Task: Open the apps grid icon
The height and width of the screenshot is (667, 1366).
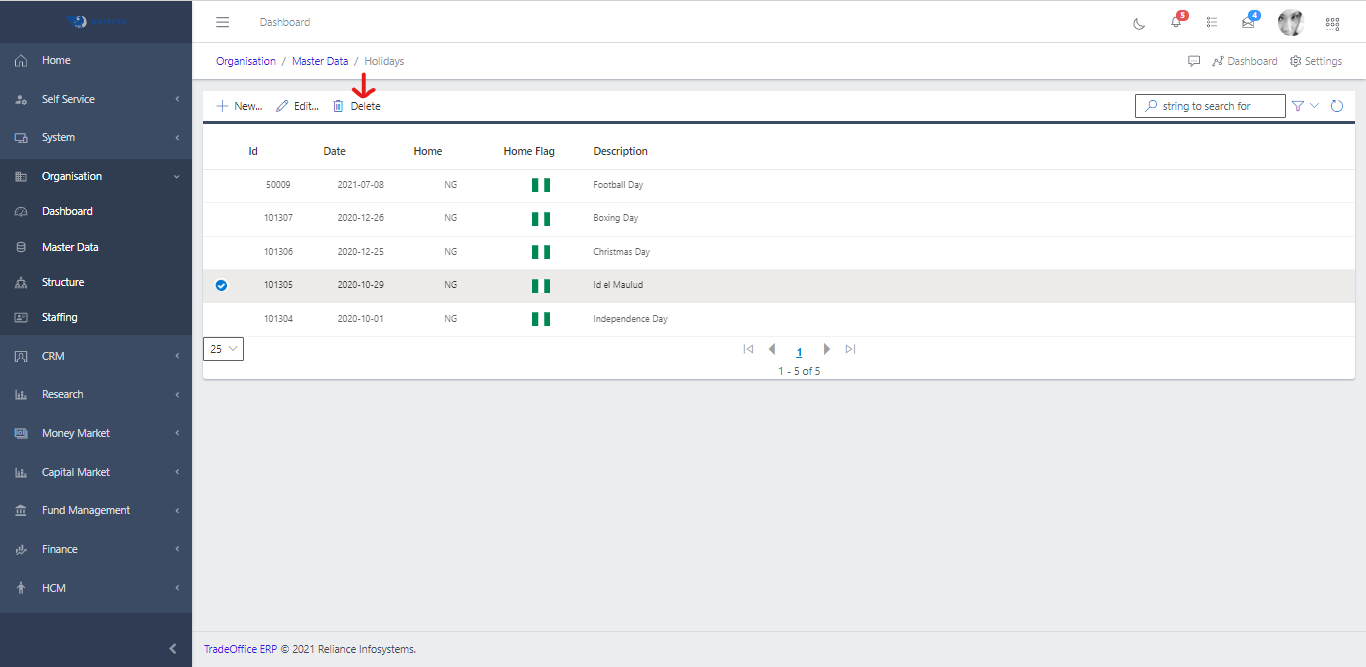Action: (1332, 23)
